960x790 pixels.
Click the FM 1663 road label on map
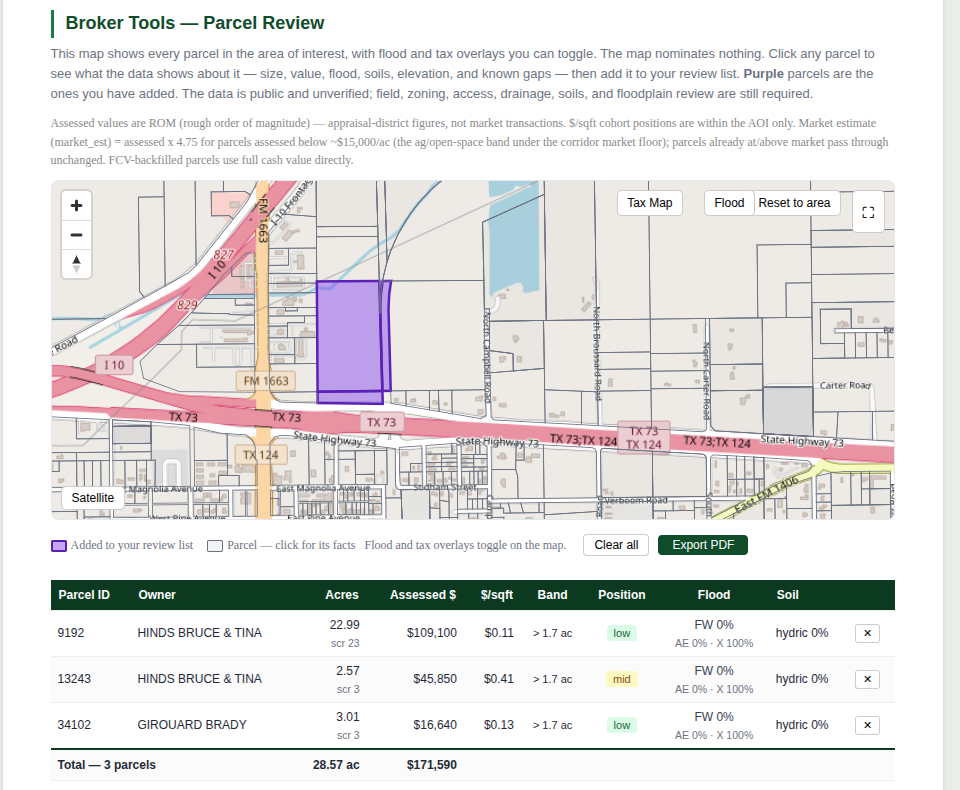coord(266,381)
